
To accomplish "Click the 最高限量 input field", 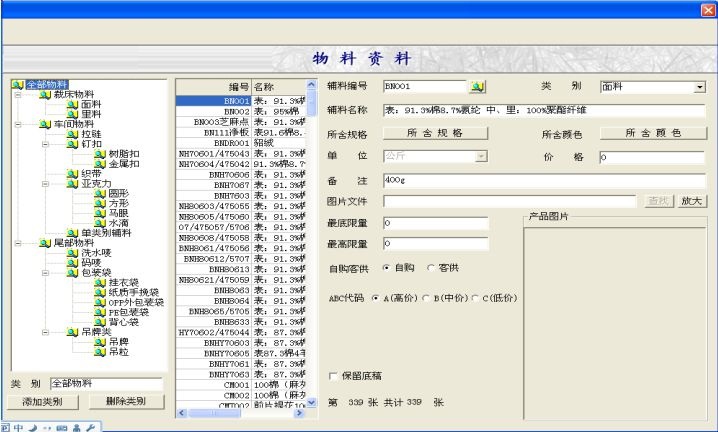I will (435, 243).
